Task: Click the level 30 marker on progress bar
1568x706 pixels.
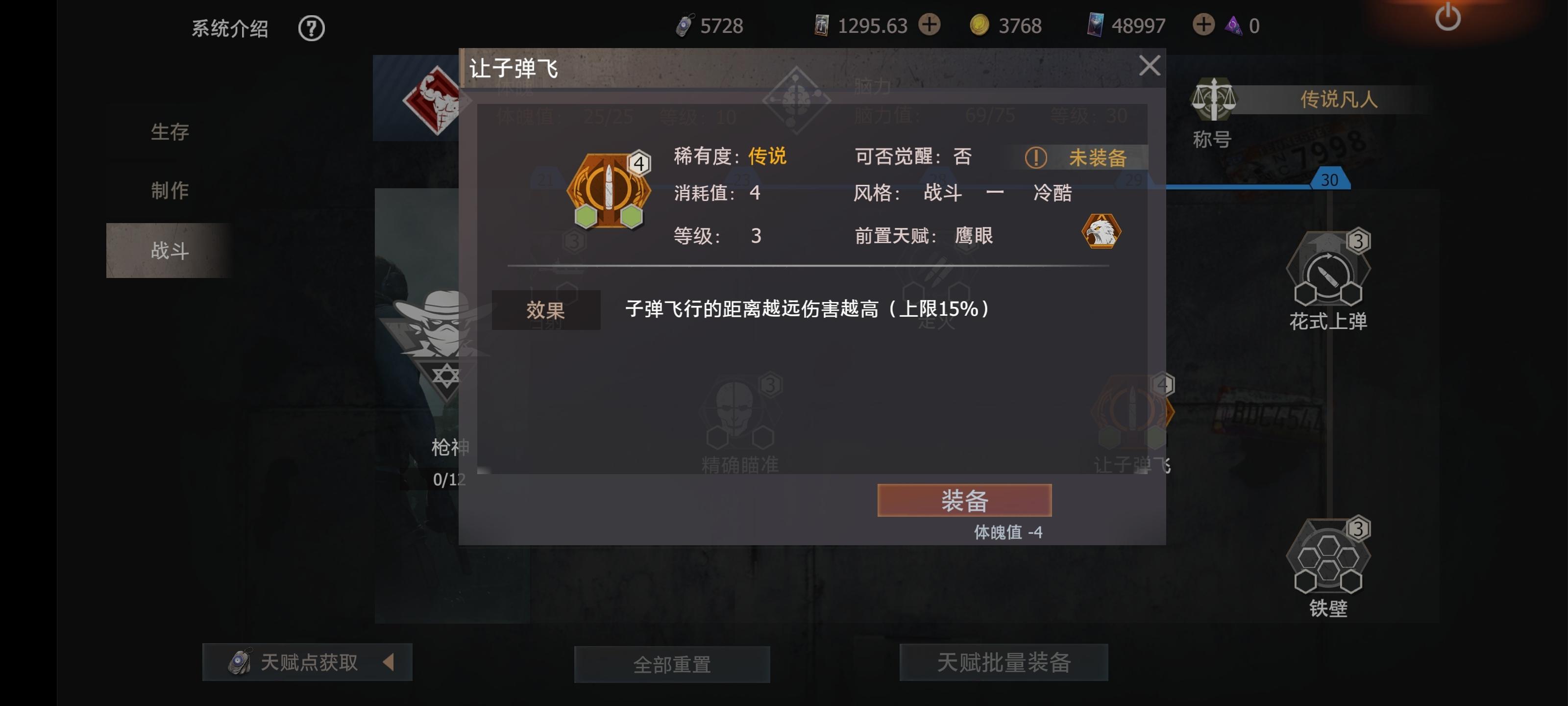Action: pyautogui.click(x=1329, y=180)
